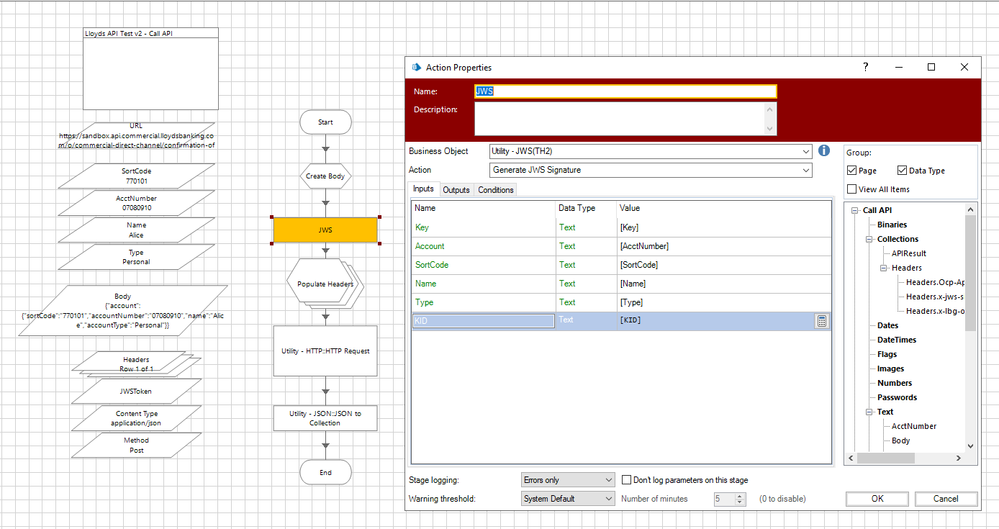The height and width of the screenshot is (529, 999).
Task: Switch to the Conditions tab
Action: [x=495, y=190]
